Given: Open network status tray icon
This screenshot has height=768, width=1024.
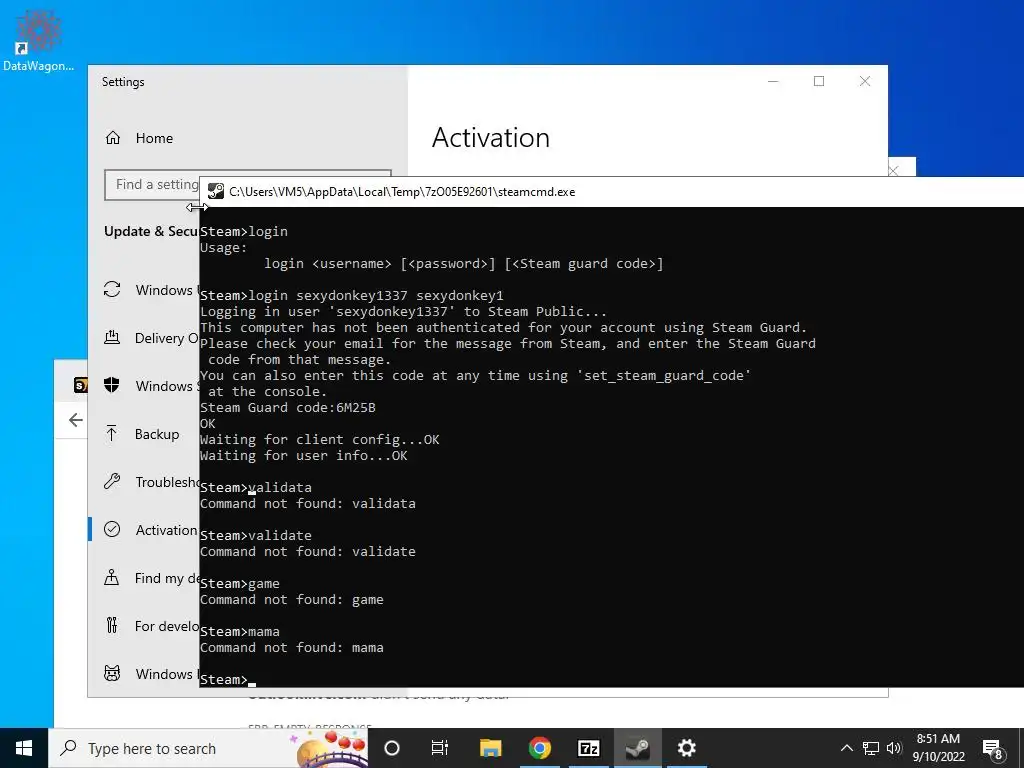Looking at the screenshot, I should [871, 748].
